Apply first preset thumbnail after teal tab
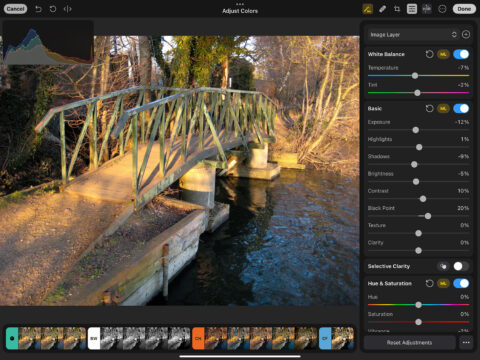The image size is (480, 360). (30, 338)
